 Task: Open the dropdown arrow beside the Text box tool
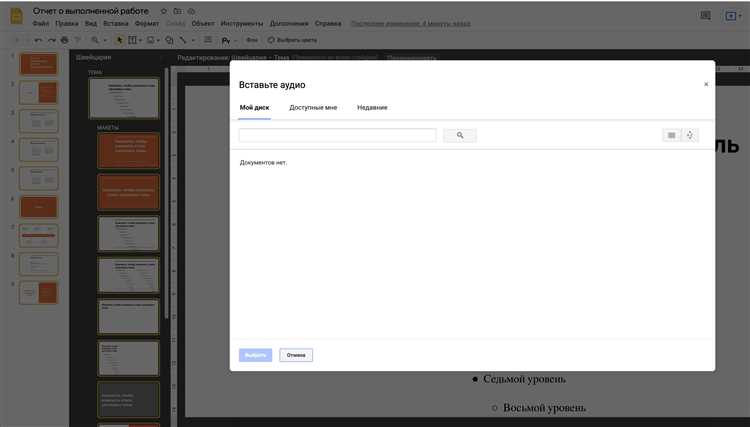tap(140, 41)
